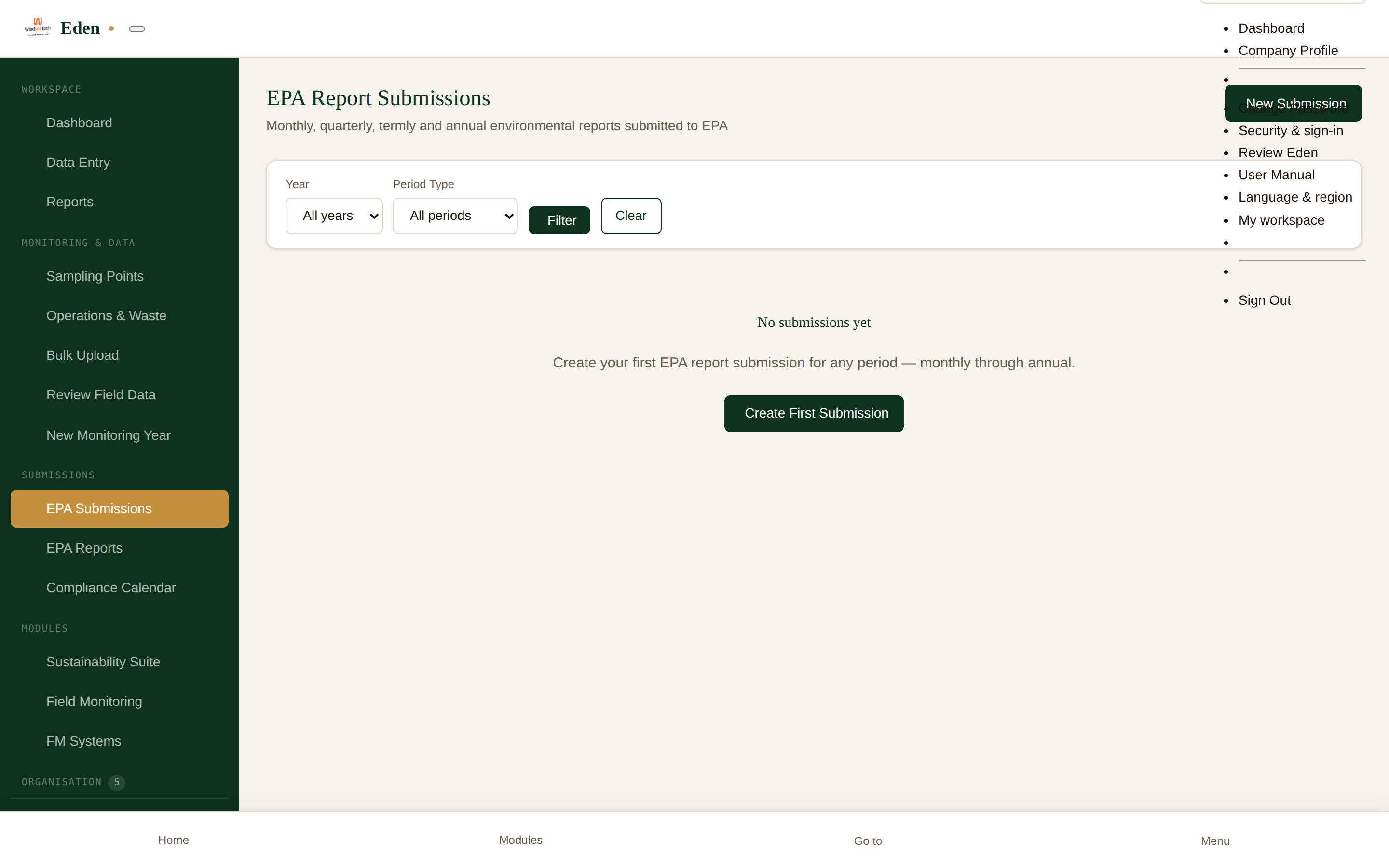Go to Data Entry in the sidebar
The height and width of the screenshot is (868, 1389).
point(120,163)
